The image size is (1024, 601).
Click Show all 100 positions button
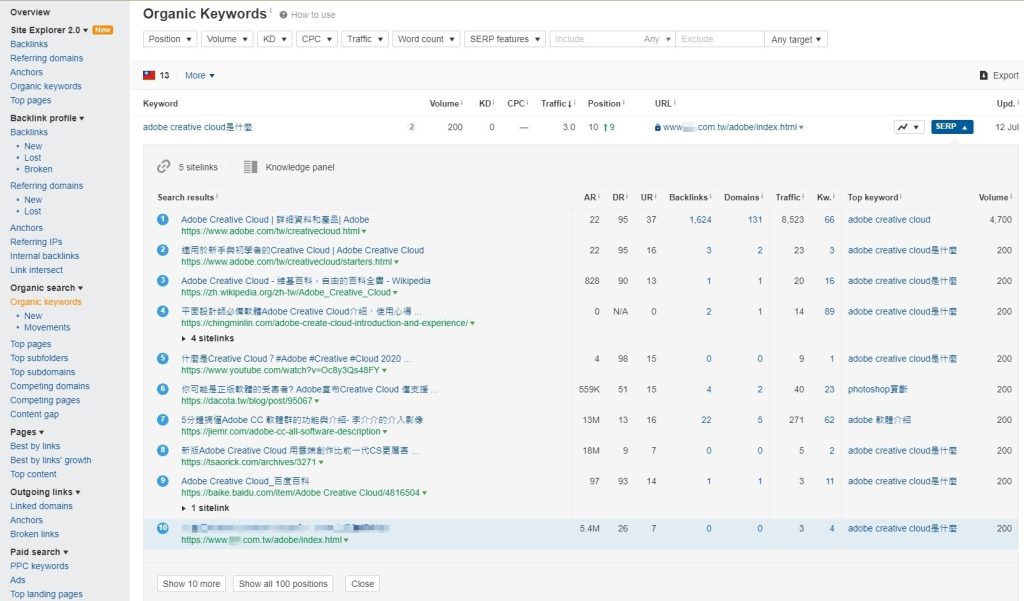click(283, 583)
